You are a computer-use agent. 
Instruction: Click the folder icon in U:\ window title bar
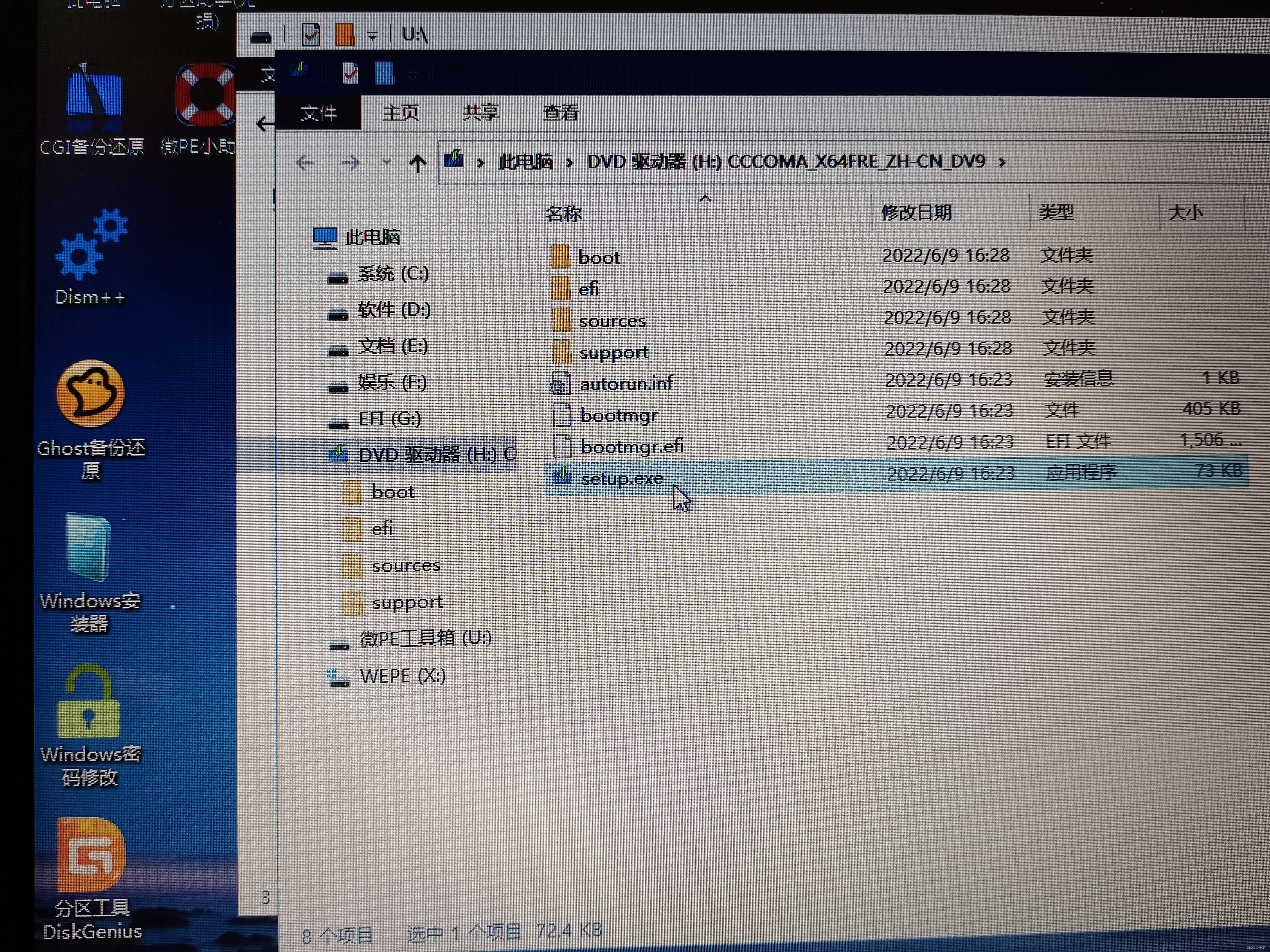pyautogui.click(x=345, y=34)
